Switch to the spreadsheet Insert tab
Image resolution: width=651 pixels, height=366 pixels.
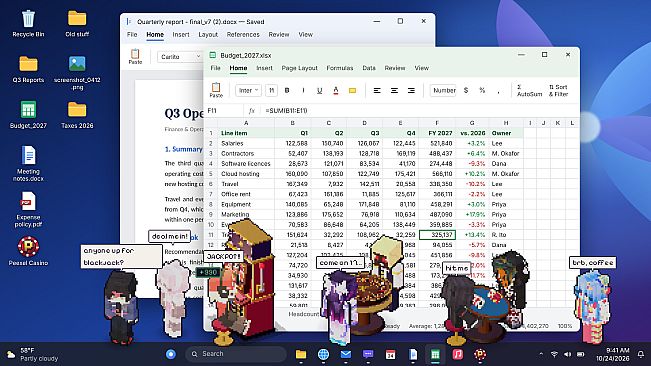264,68
